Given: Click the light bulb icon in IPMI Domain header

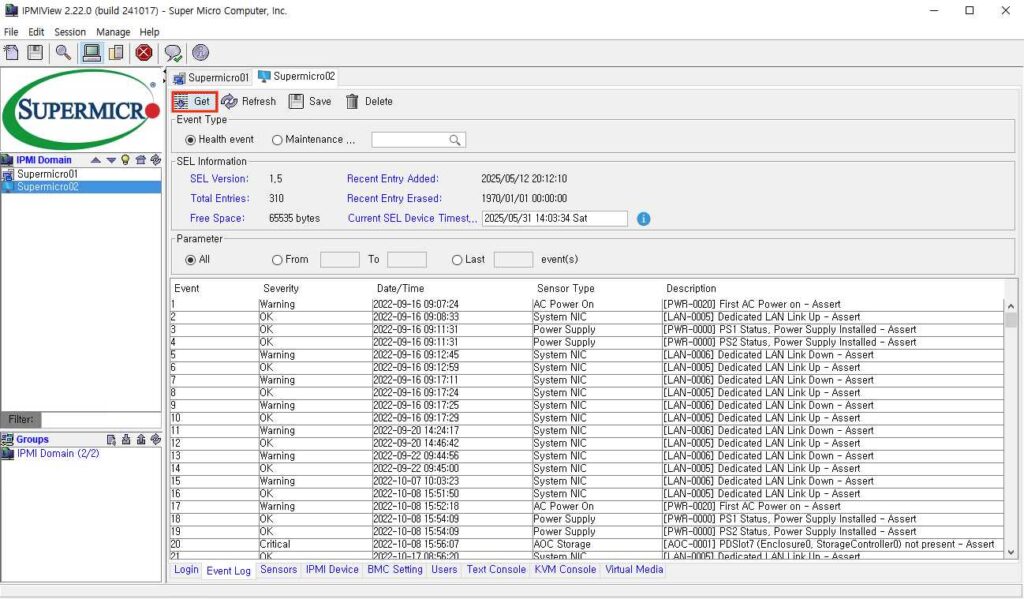Looking at the screenshot, I should point(125,159).
